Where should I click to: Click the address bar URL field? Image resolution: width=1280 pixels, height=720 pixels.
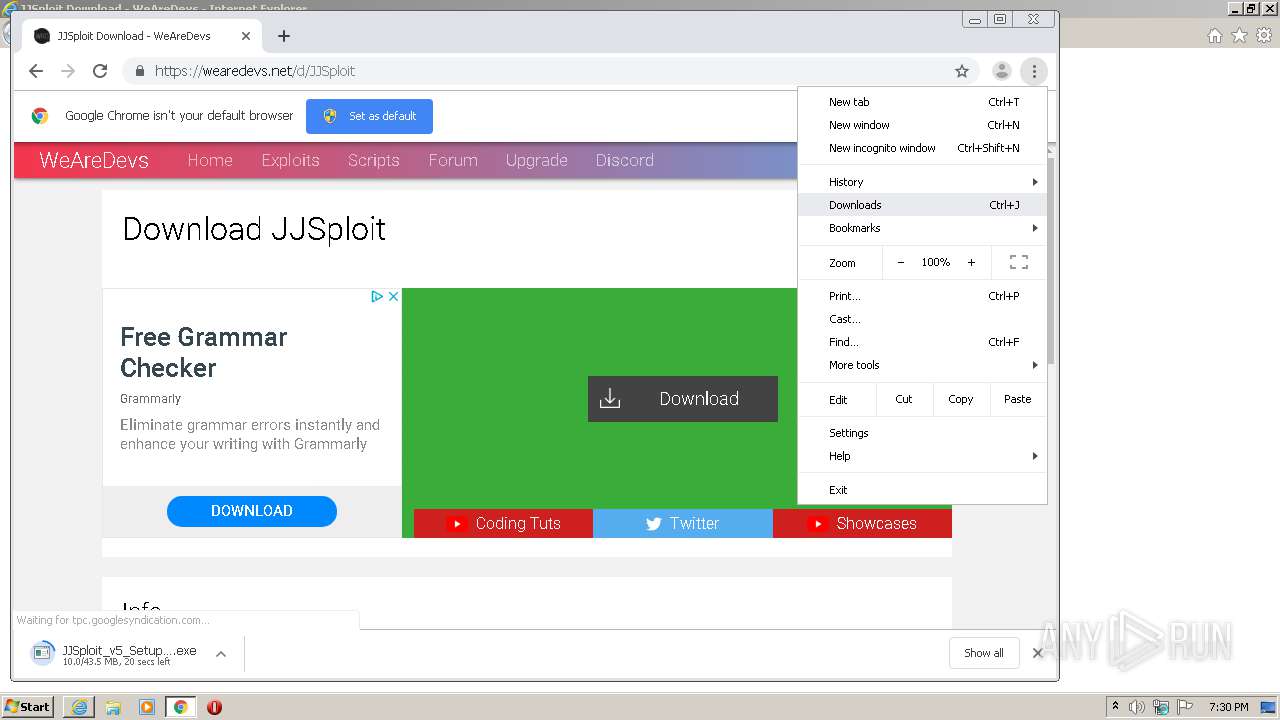tap(550, 71)
